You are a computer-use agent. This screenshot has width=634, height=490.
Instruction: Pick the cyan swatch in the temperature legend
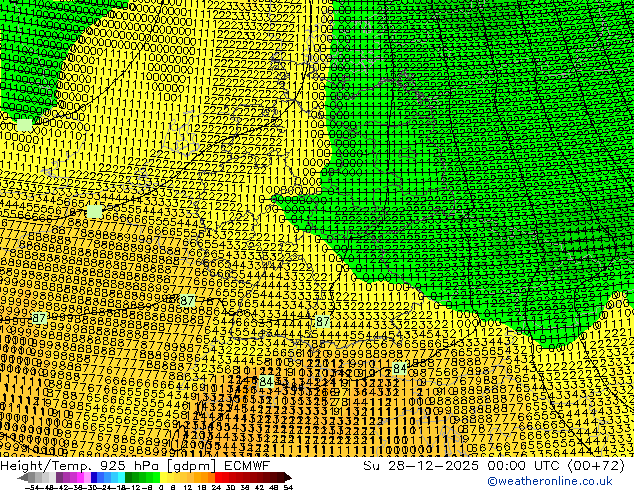click(121, 477)
